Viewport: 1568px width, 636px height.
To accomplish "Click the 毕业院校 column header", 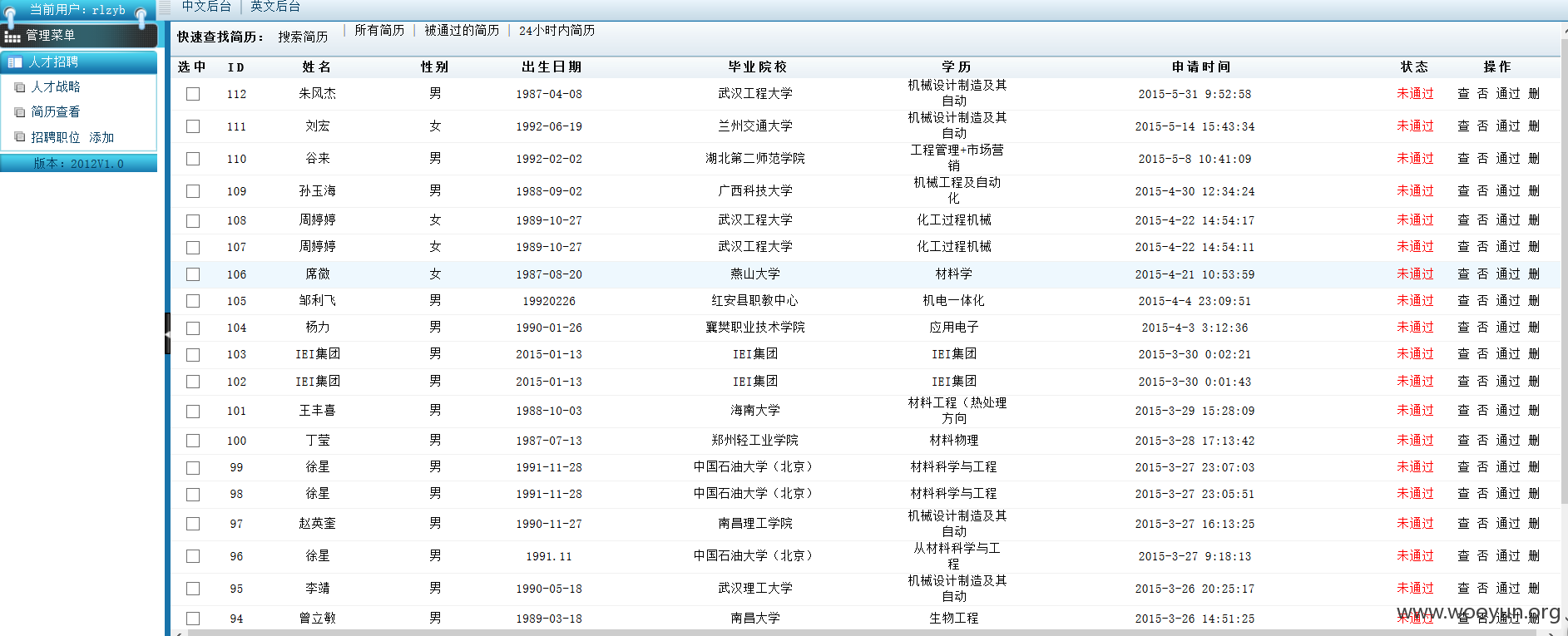I will pos(757,67).
